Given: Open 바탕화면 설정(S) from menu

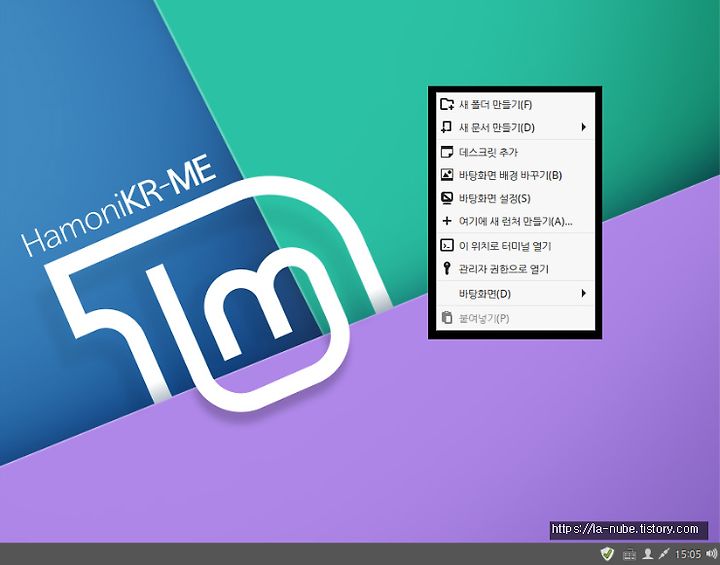Looking at the screenshot, I should 515,198.
